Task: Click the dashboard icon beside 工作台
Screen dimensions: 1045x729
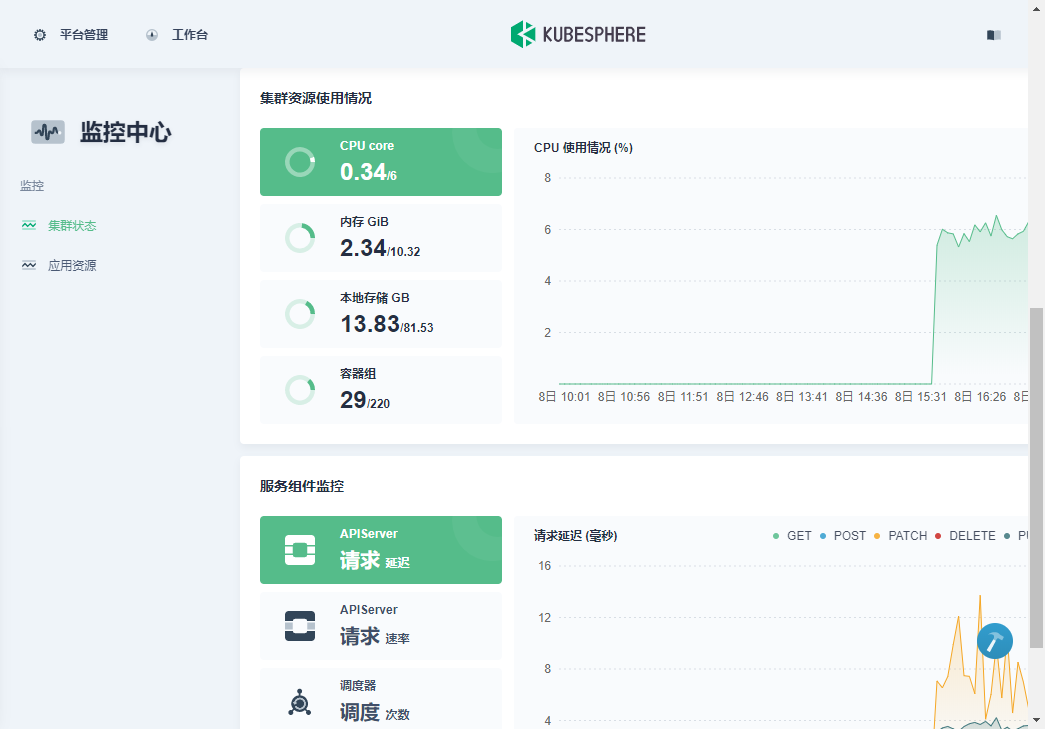Action: 152,35
